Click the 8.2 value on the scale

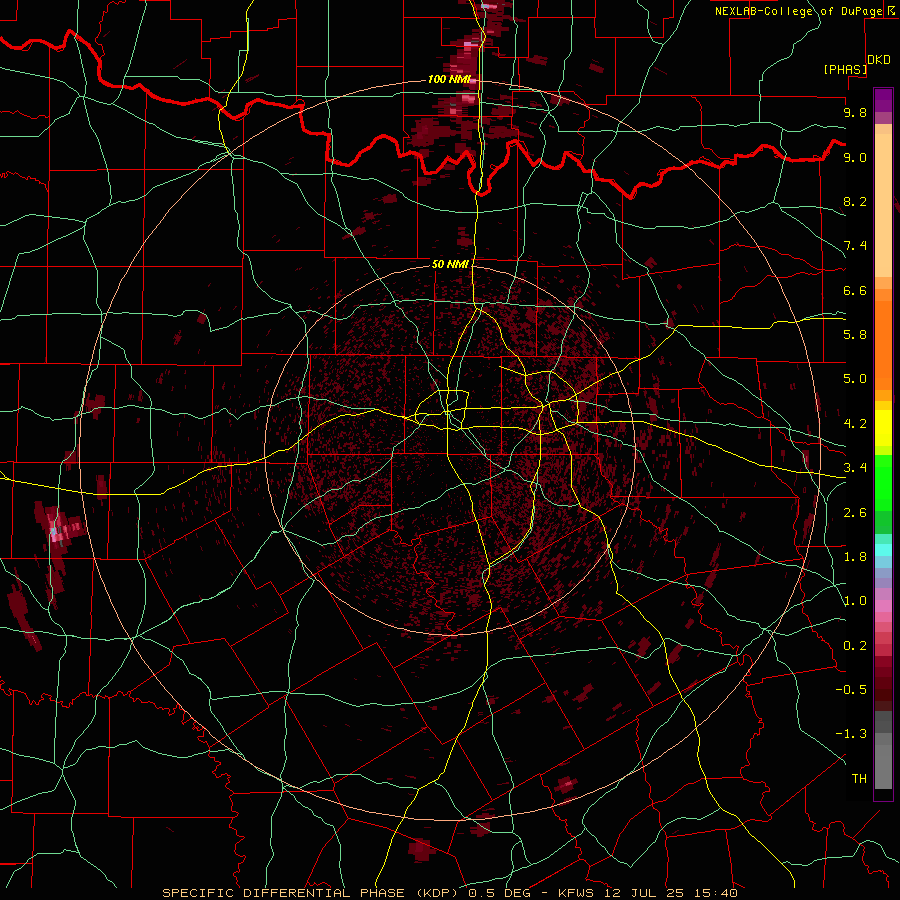855,201
